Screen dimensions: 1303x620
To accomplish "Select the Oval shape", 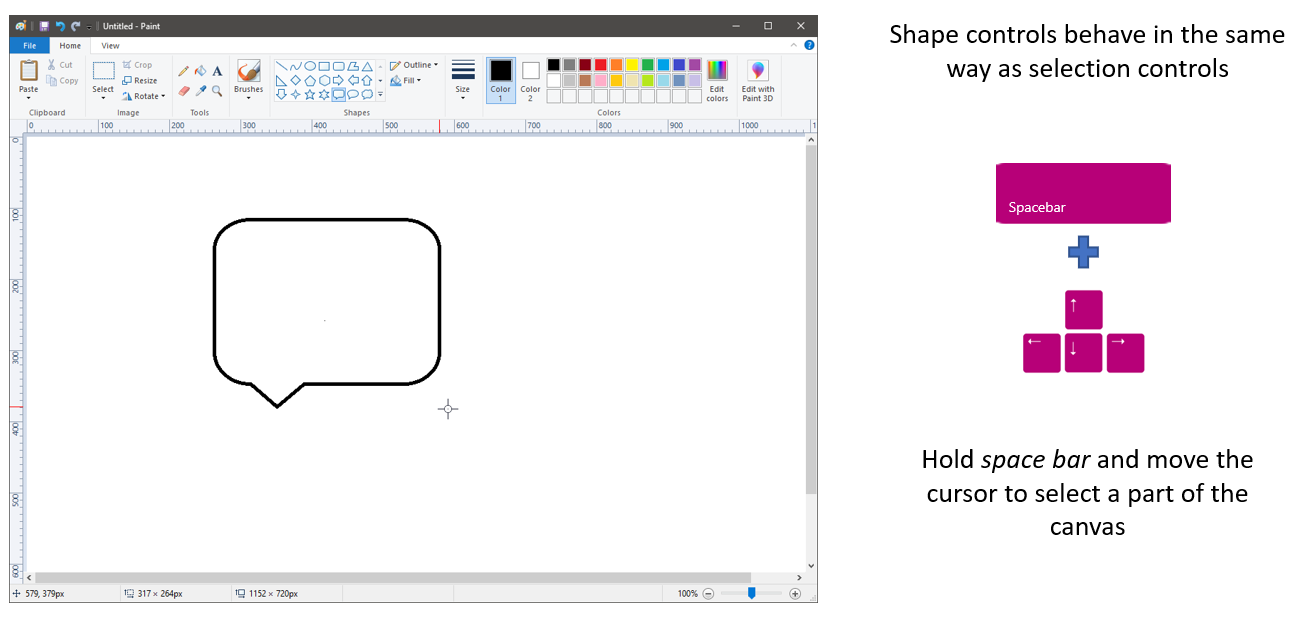I will [x=310, y=66].
